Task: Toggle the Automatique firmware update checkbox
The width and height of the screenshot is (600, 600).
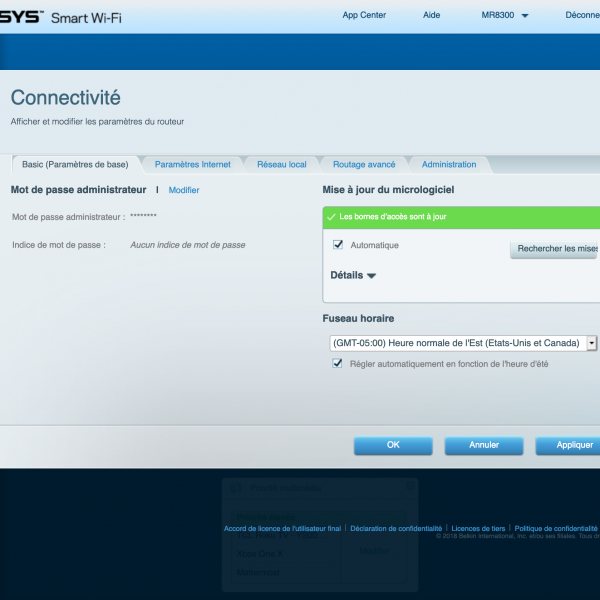Action: pos(338,245)
